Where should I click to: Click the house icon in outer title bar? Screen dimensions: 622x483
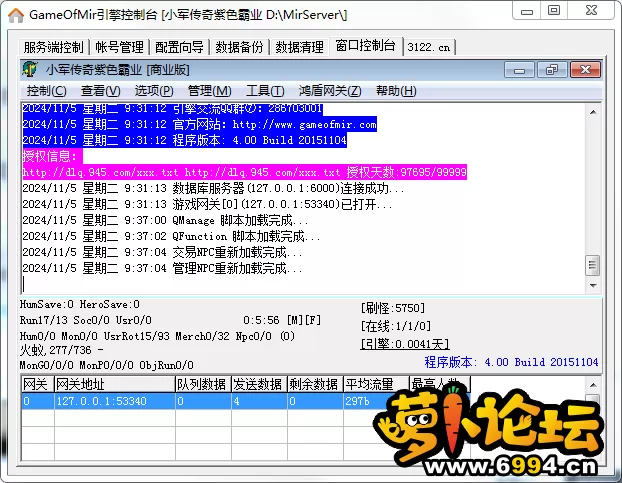(x=16, y=15)
